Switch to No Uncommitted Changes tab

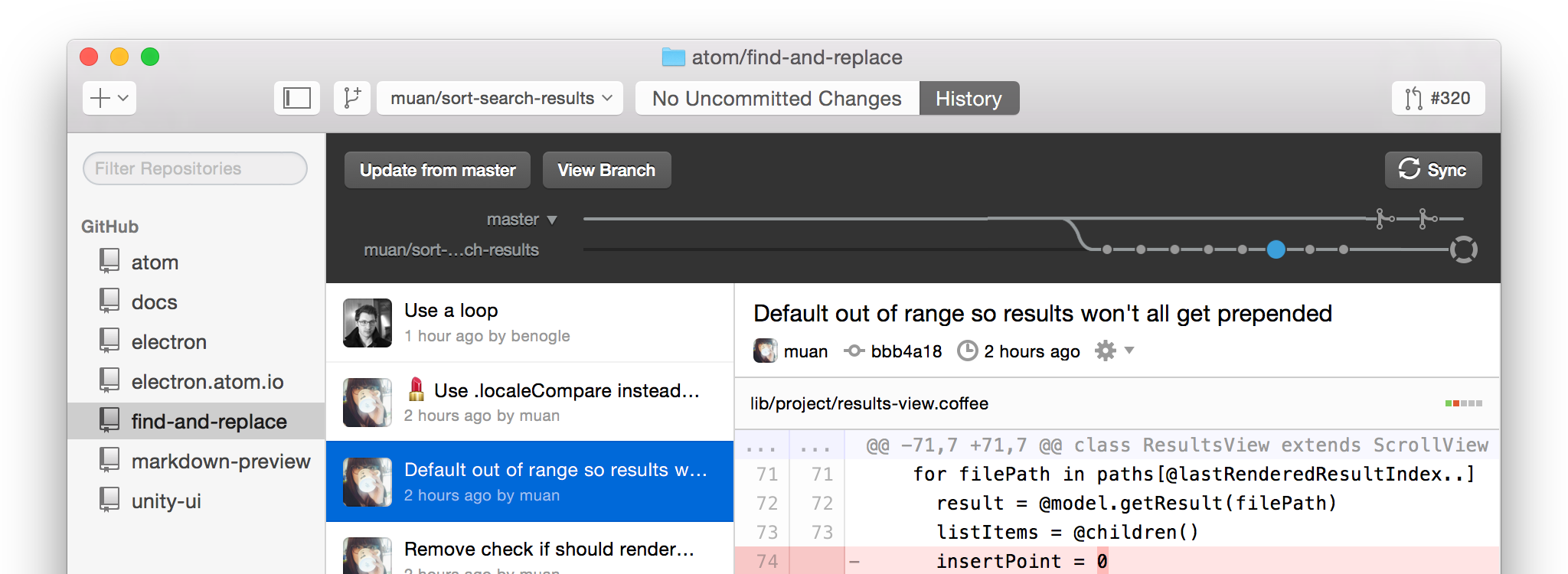pos(776,99)
